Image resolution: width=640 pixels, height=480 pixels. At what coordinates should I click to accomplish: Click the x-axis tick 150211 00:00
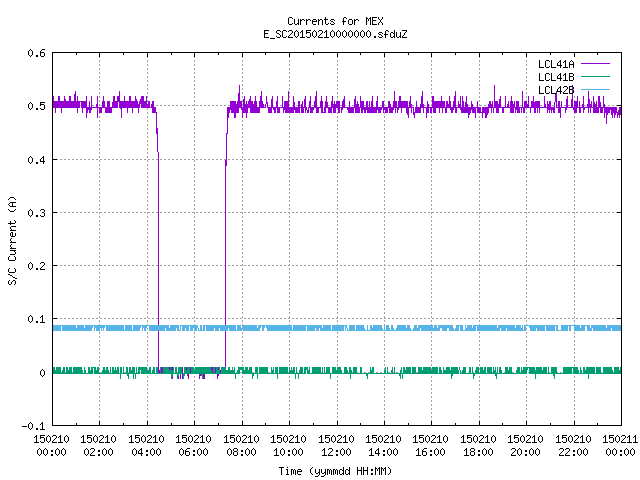[x=620, y=446]
